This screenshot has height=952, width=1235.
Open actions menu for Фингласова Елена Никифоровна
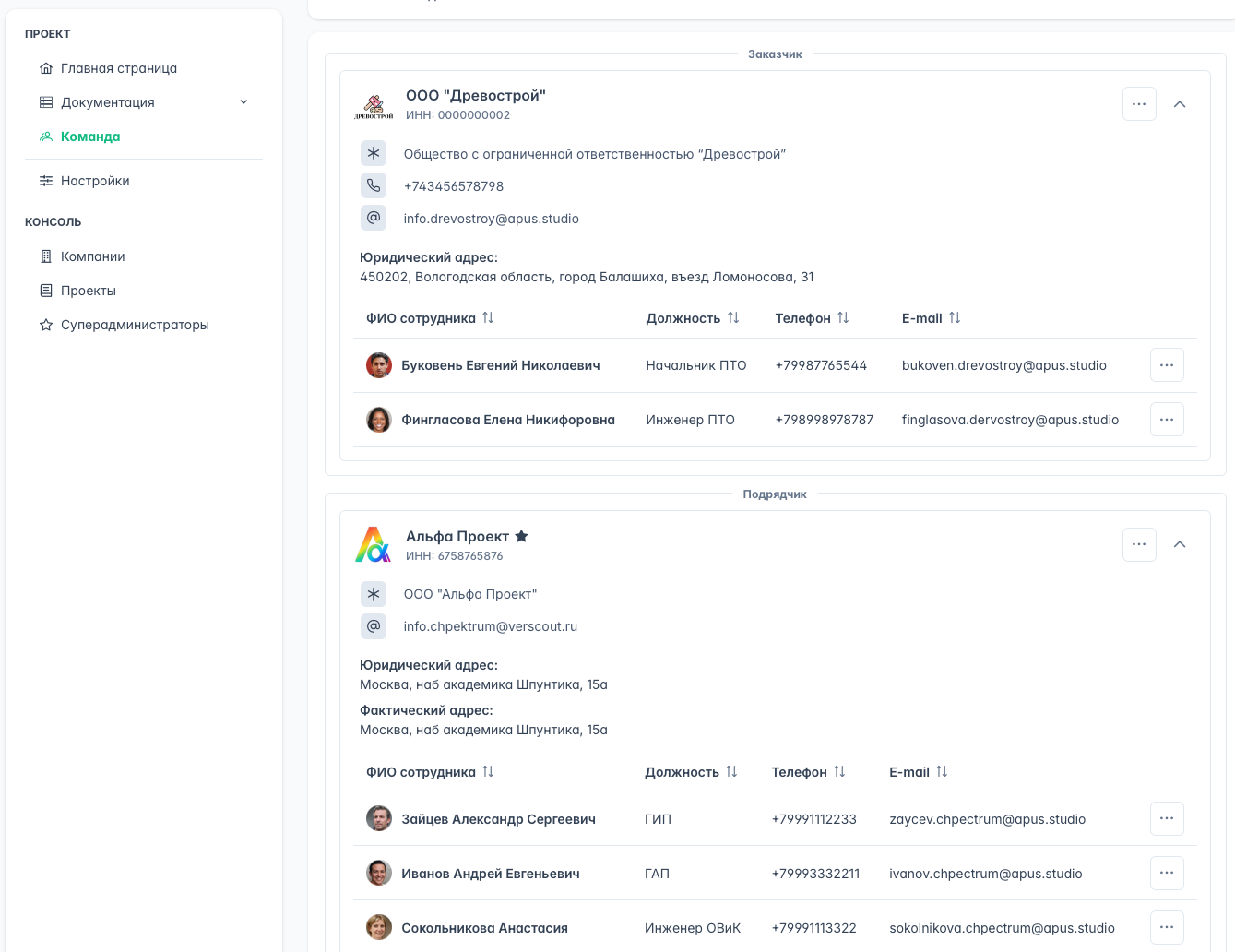pyautogui.click(x=1167, y=420)
